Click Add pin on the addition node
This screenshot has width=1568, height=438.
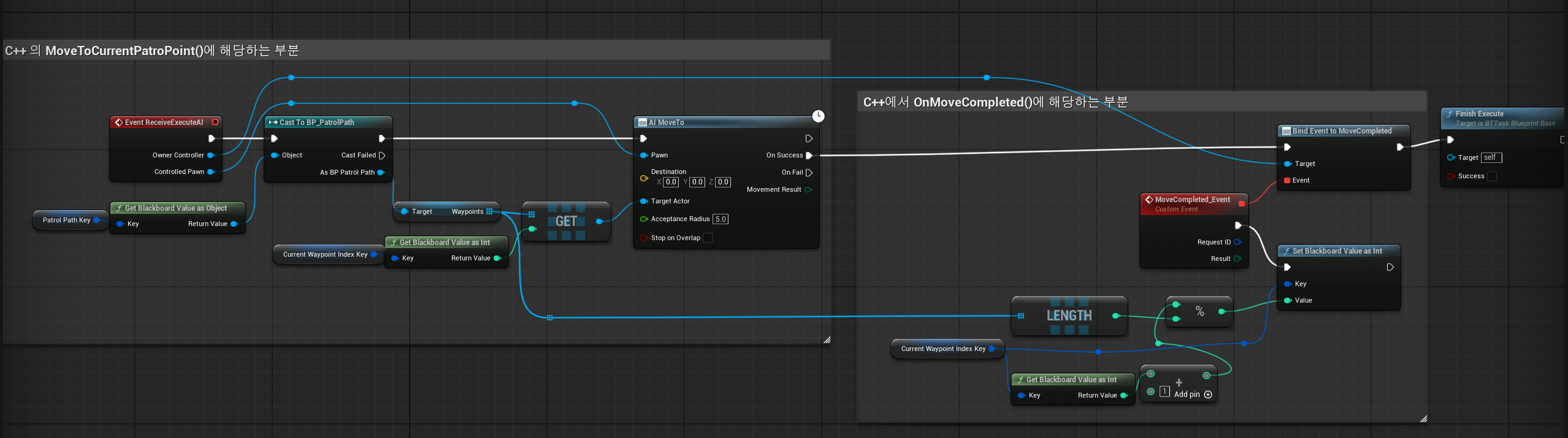pos(1193,395)
